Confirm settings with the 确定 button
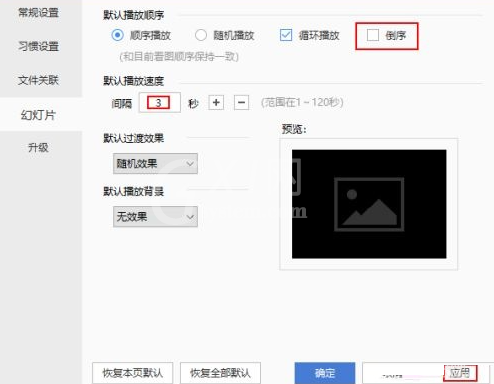This screenshot has height=384, width=494. 325,373
